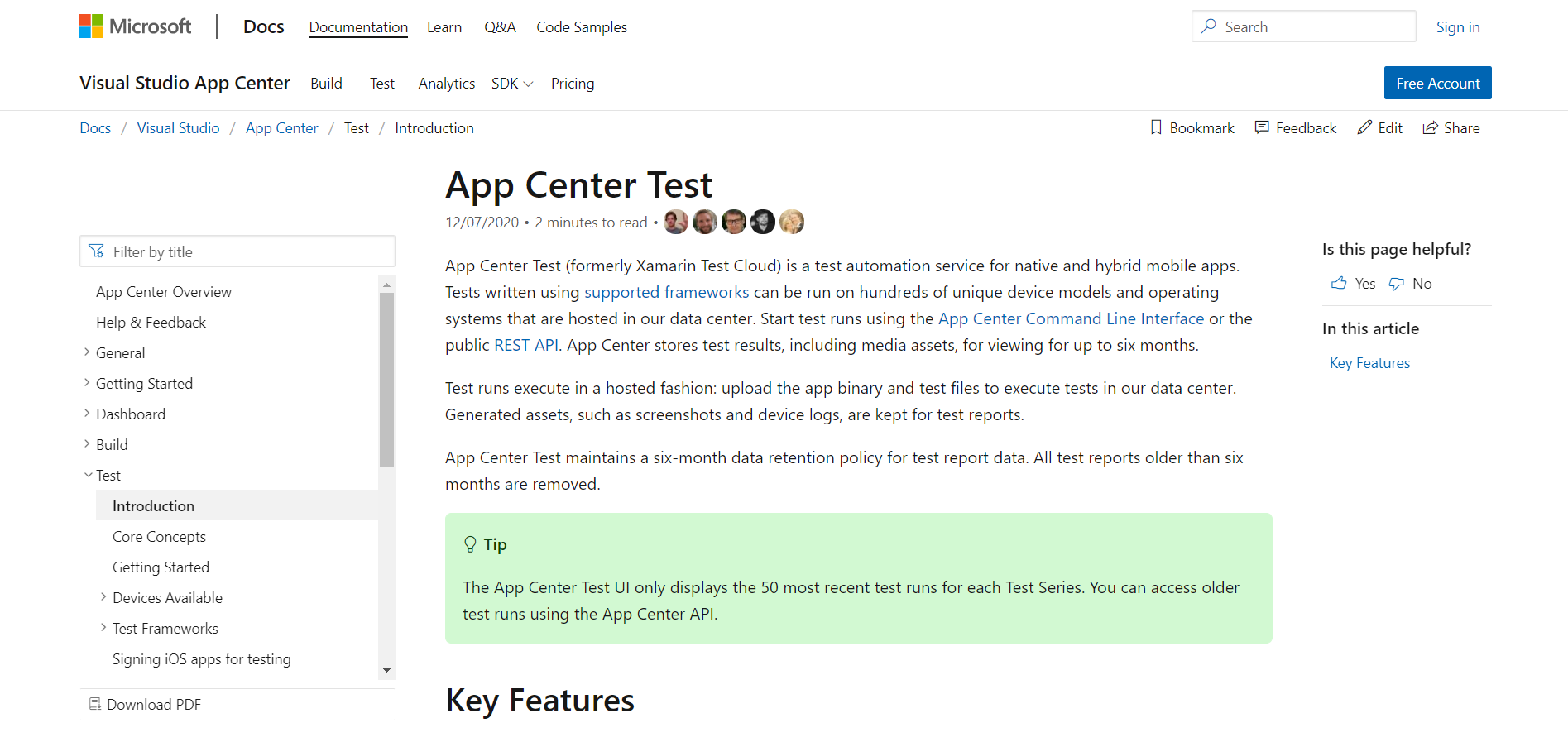This screenshot has height=742, width=1568.
Task: Select App Center Overview in tree
Action: point(164,292)
